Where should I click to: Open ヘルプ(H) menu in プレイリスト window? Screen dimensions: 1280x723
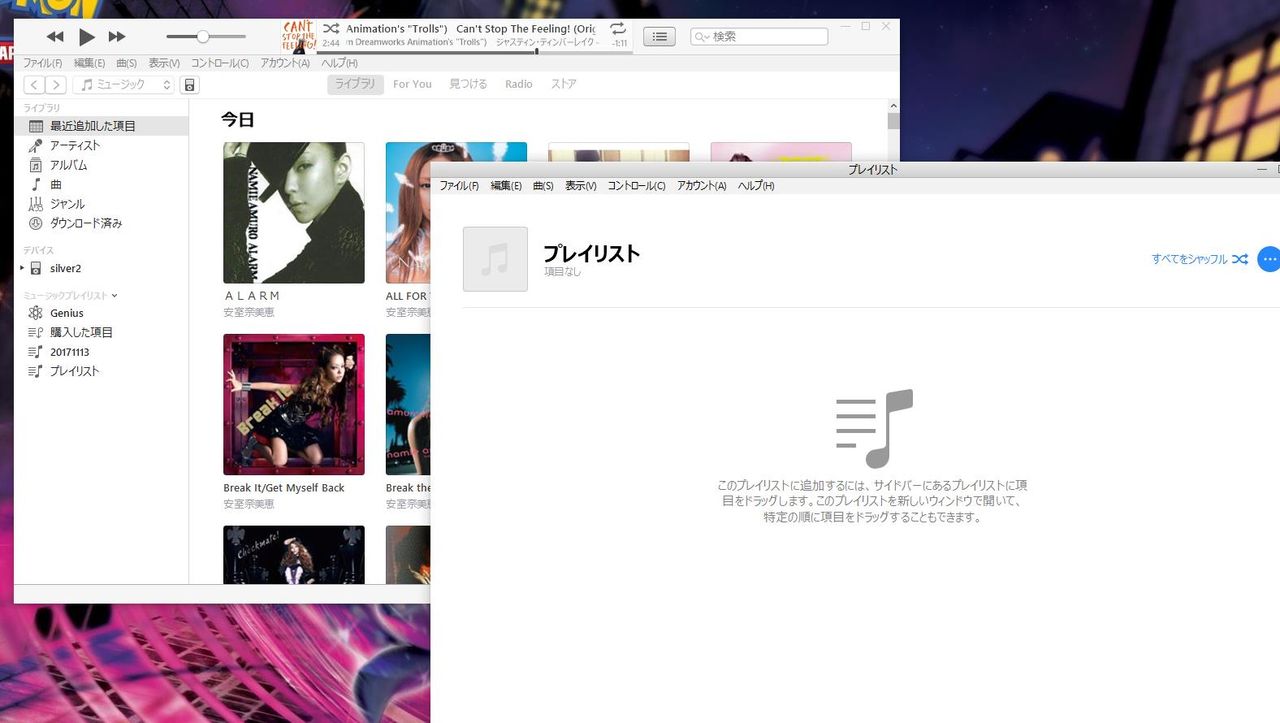[x=756, y=186]
